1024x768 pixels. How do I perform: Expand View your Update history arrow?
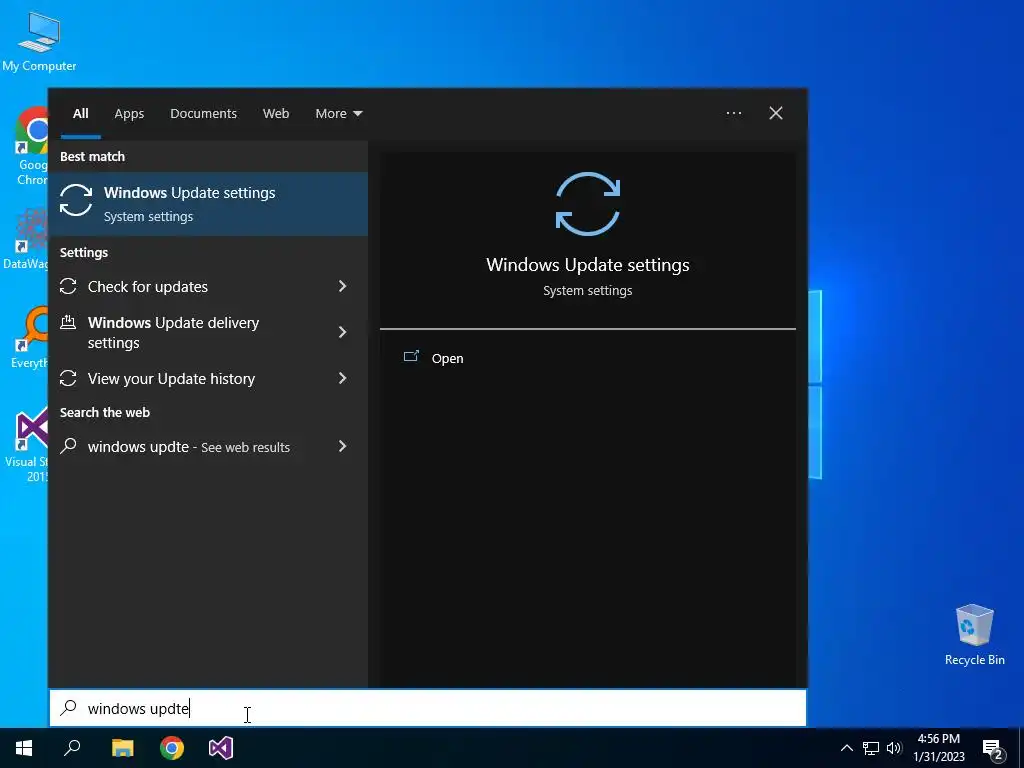click(342, 378)
